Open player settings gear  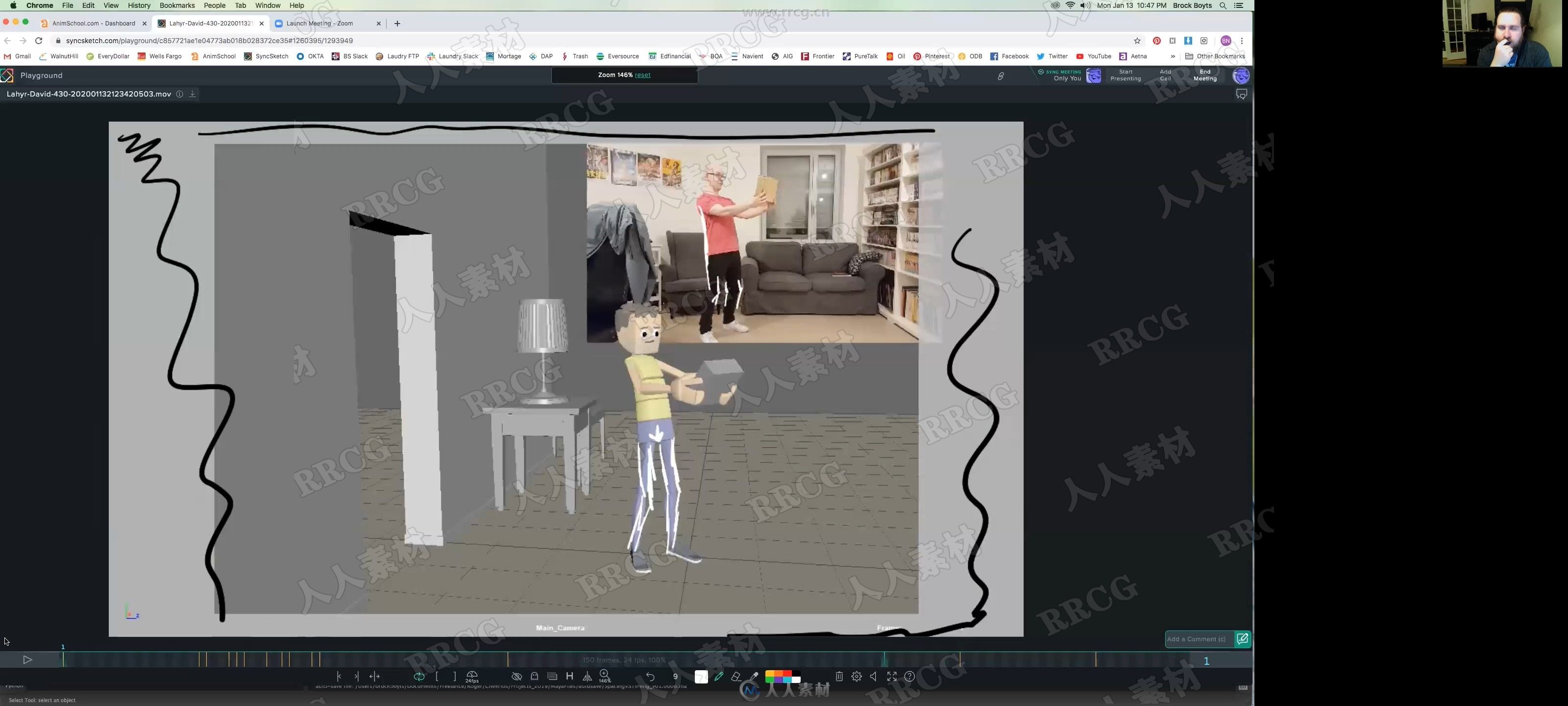pyautogui.click(x=857, y=676)
